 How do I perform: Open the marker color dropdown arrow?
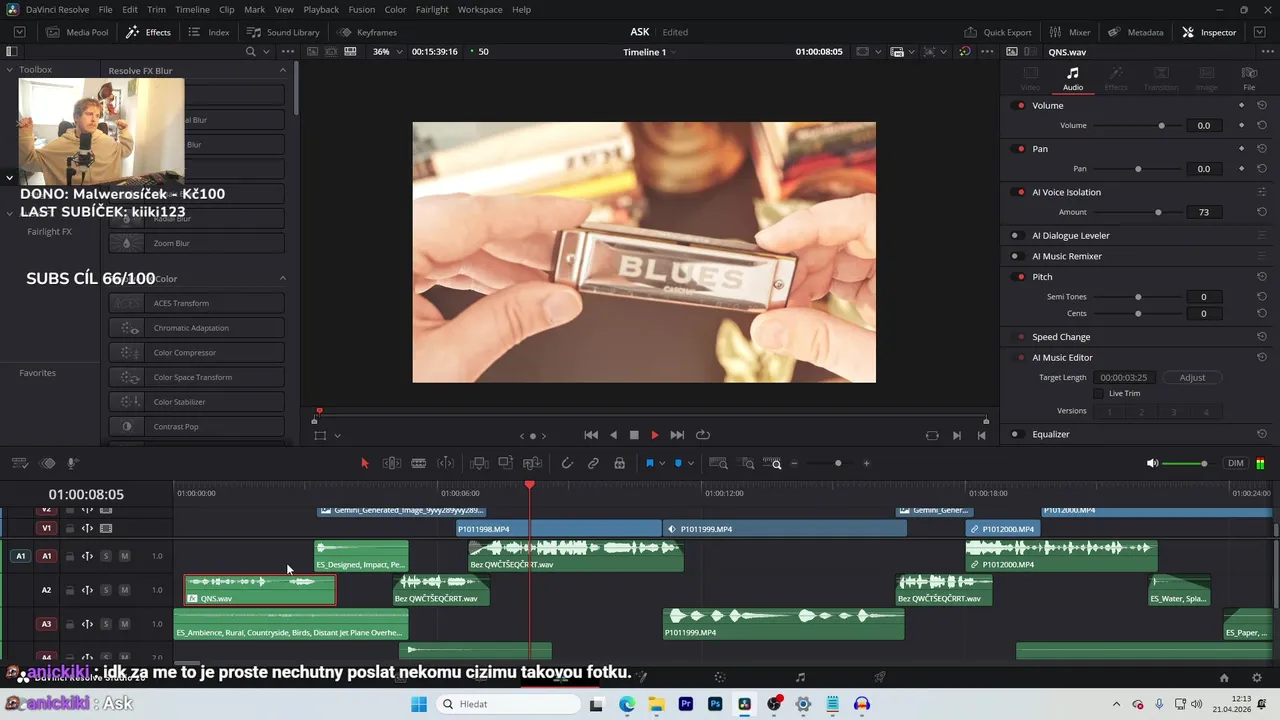[691, 463]
